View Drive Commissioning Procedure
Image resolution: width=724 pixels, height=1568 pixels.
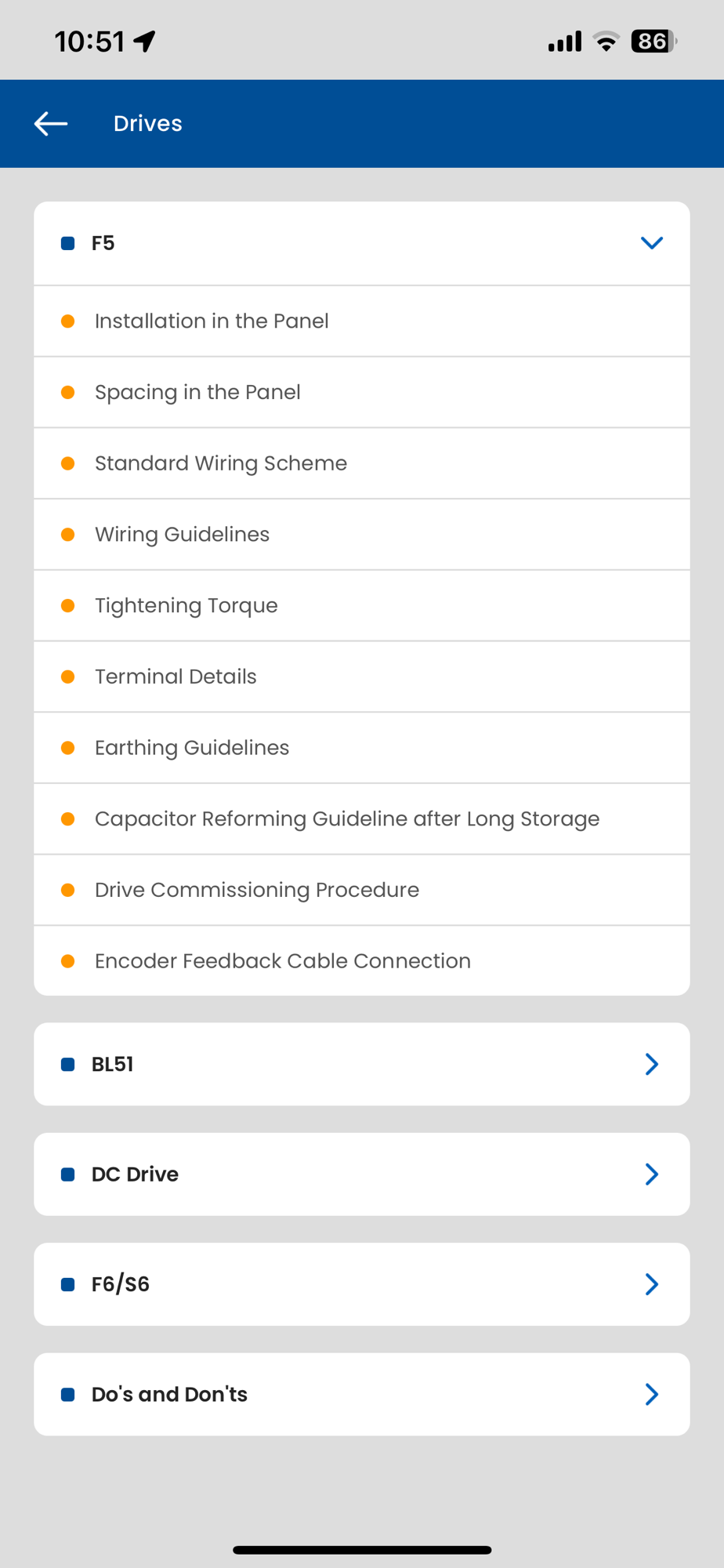point(257,890)
